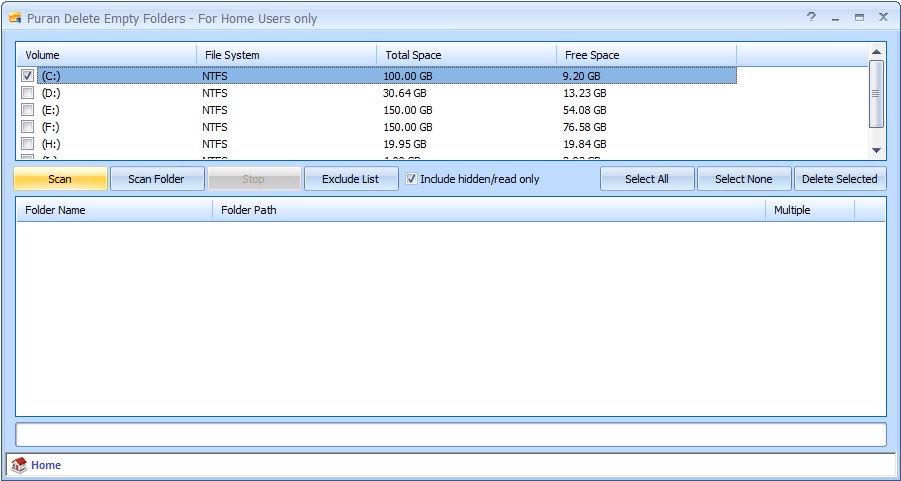Enable the F: drive checkbox

pyautogui.click(x=27, y=127)
